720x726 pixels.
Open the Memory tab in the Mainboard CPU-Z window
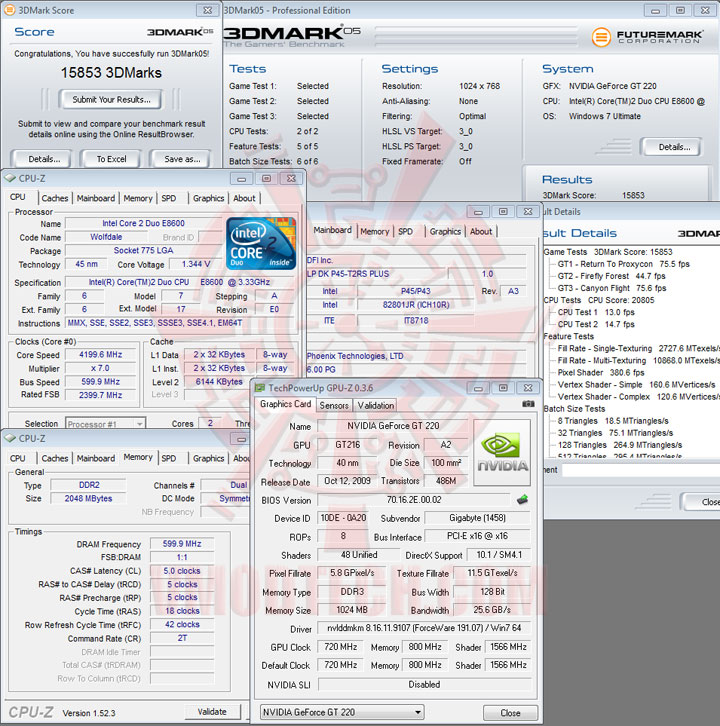(x=375, y=232)
